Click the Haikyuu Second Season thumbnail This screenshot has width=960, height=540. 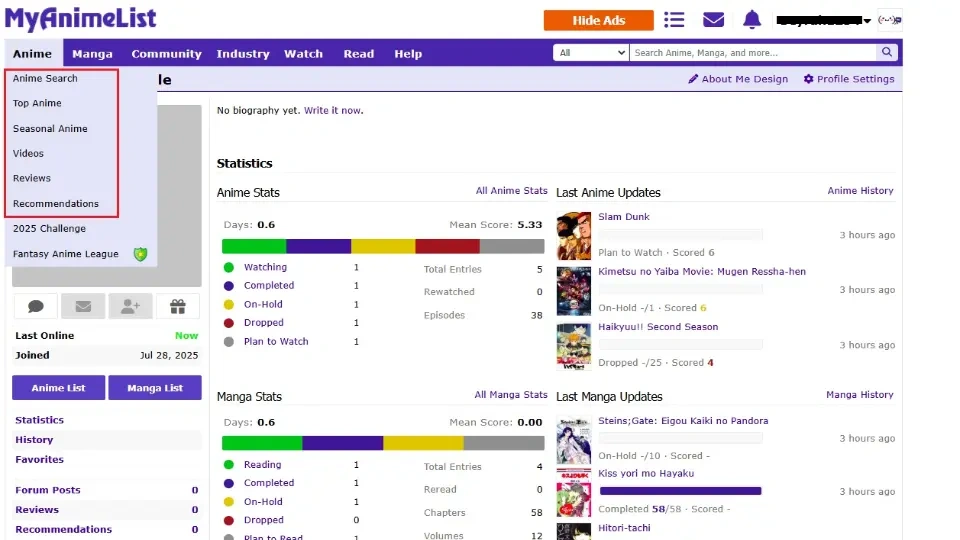[574, 346]
